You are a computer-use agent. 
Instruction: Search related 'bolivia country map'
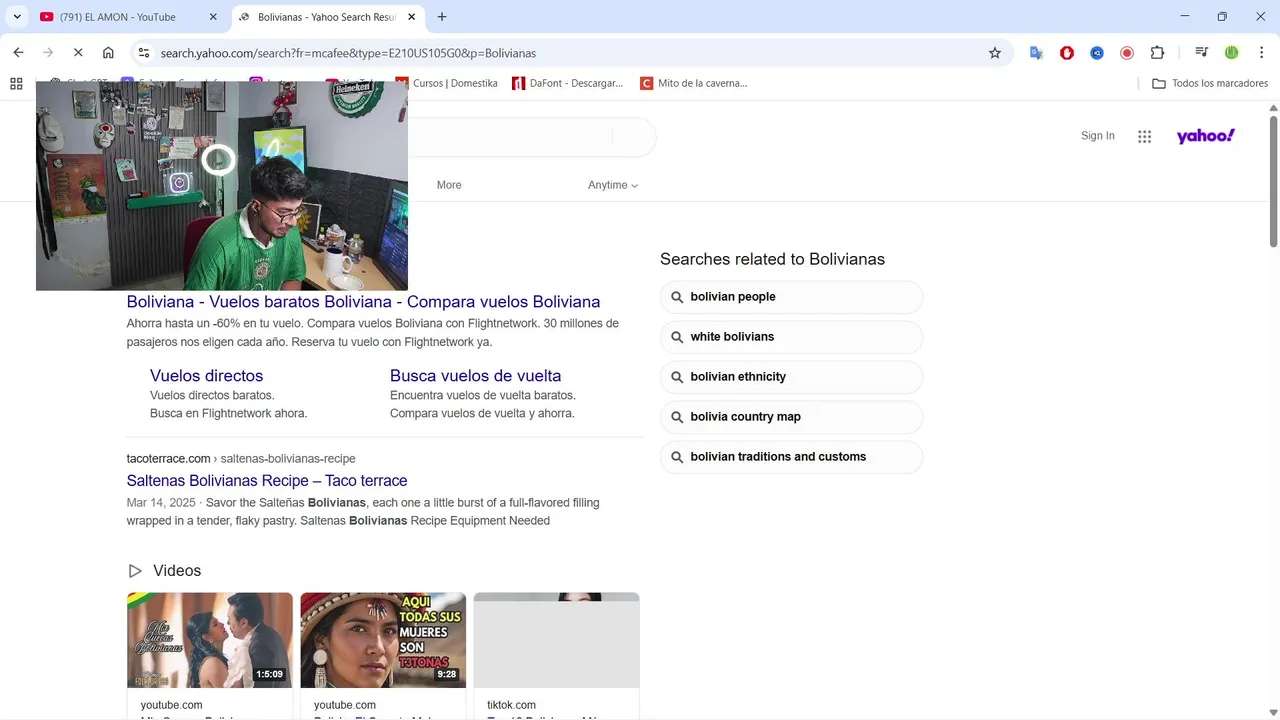click(x=791, y=417)
